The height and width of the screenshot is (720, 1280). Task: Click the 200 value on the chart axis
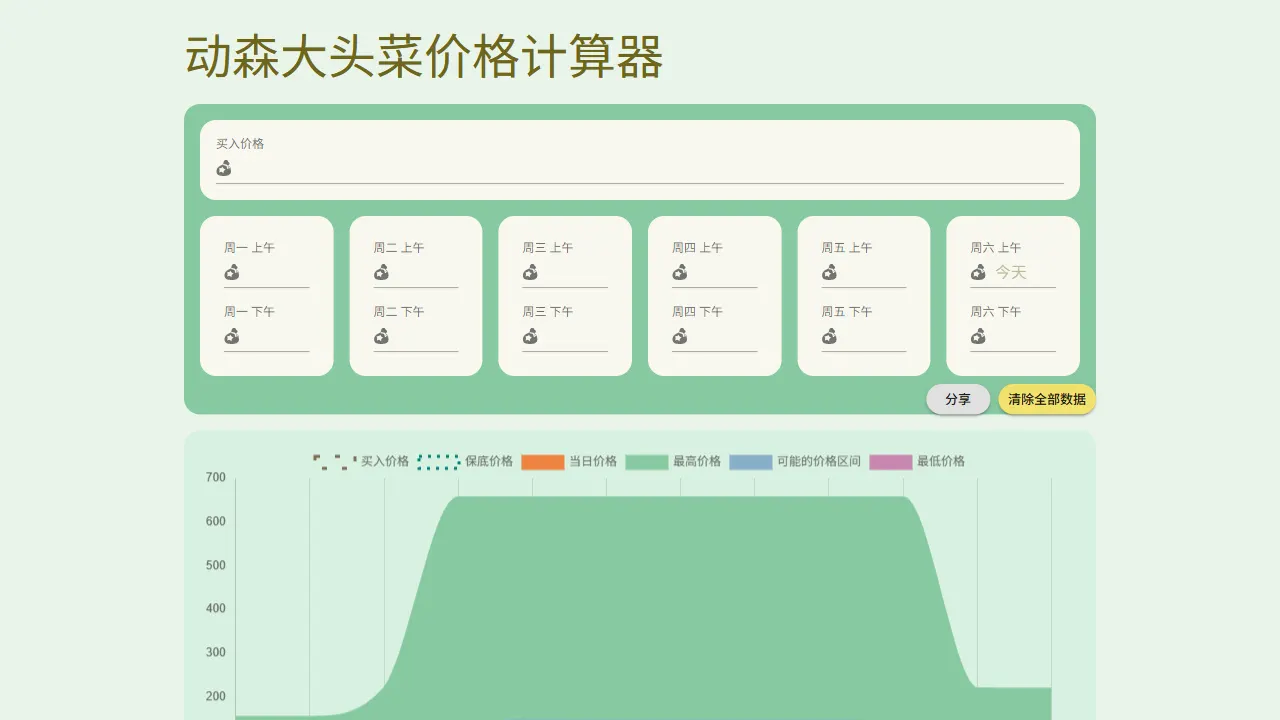pos(216,696)
